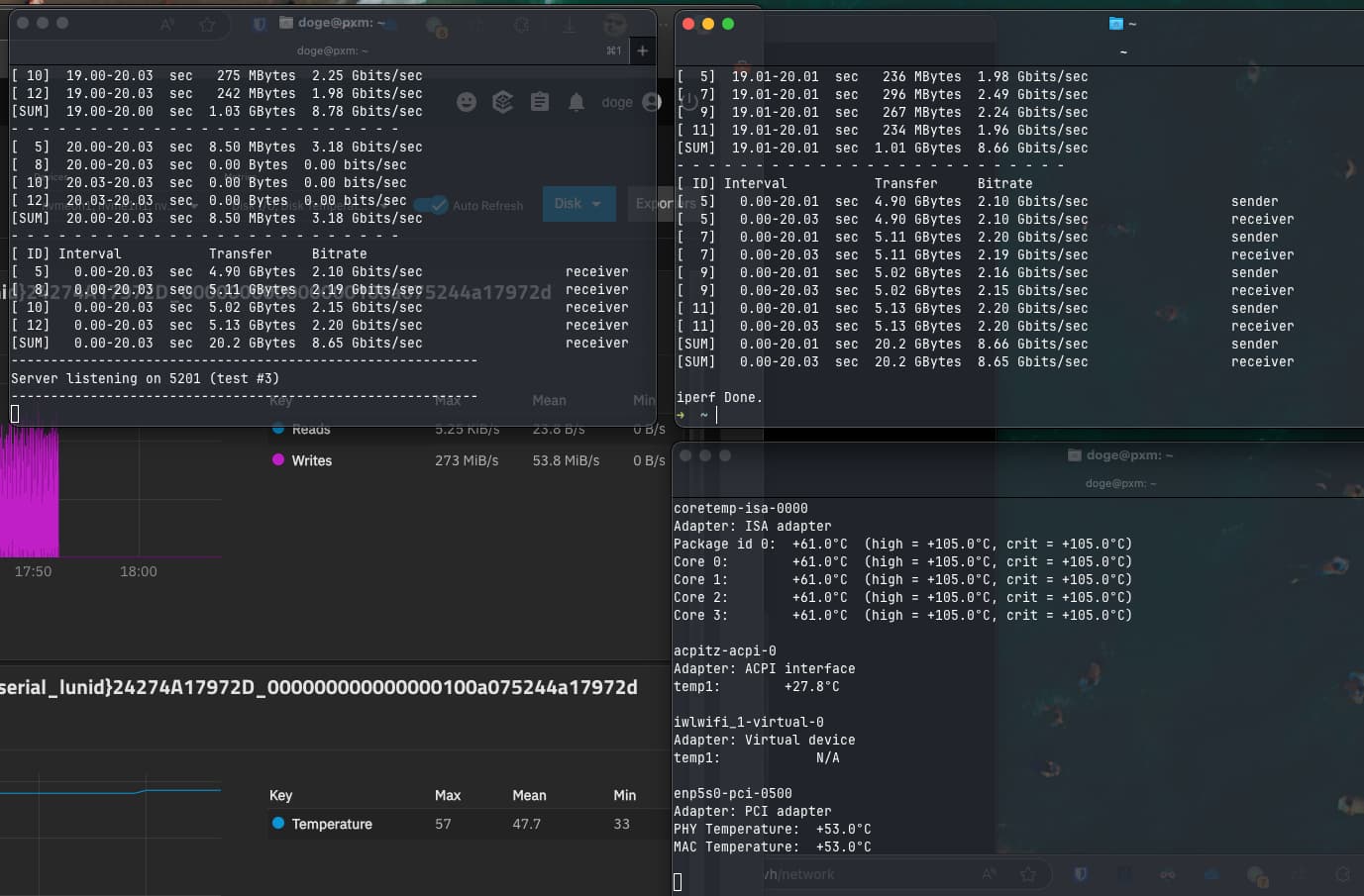The height and width of the screenshot is (896, 1364).
Task: Click the Temperature Mean value '47.7'
Action: pos(526,824)
